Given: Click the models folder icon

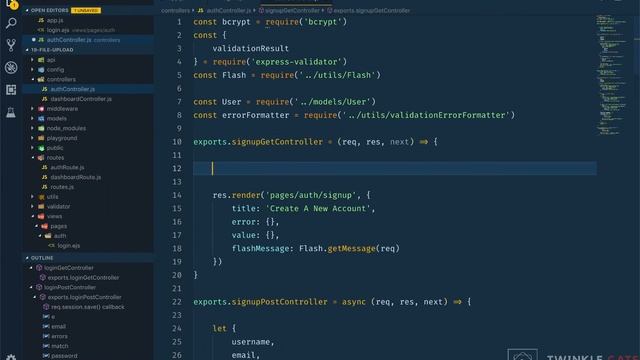Looking at the screenshot, I should click(x=41, y=118).
